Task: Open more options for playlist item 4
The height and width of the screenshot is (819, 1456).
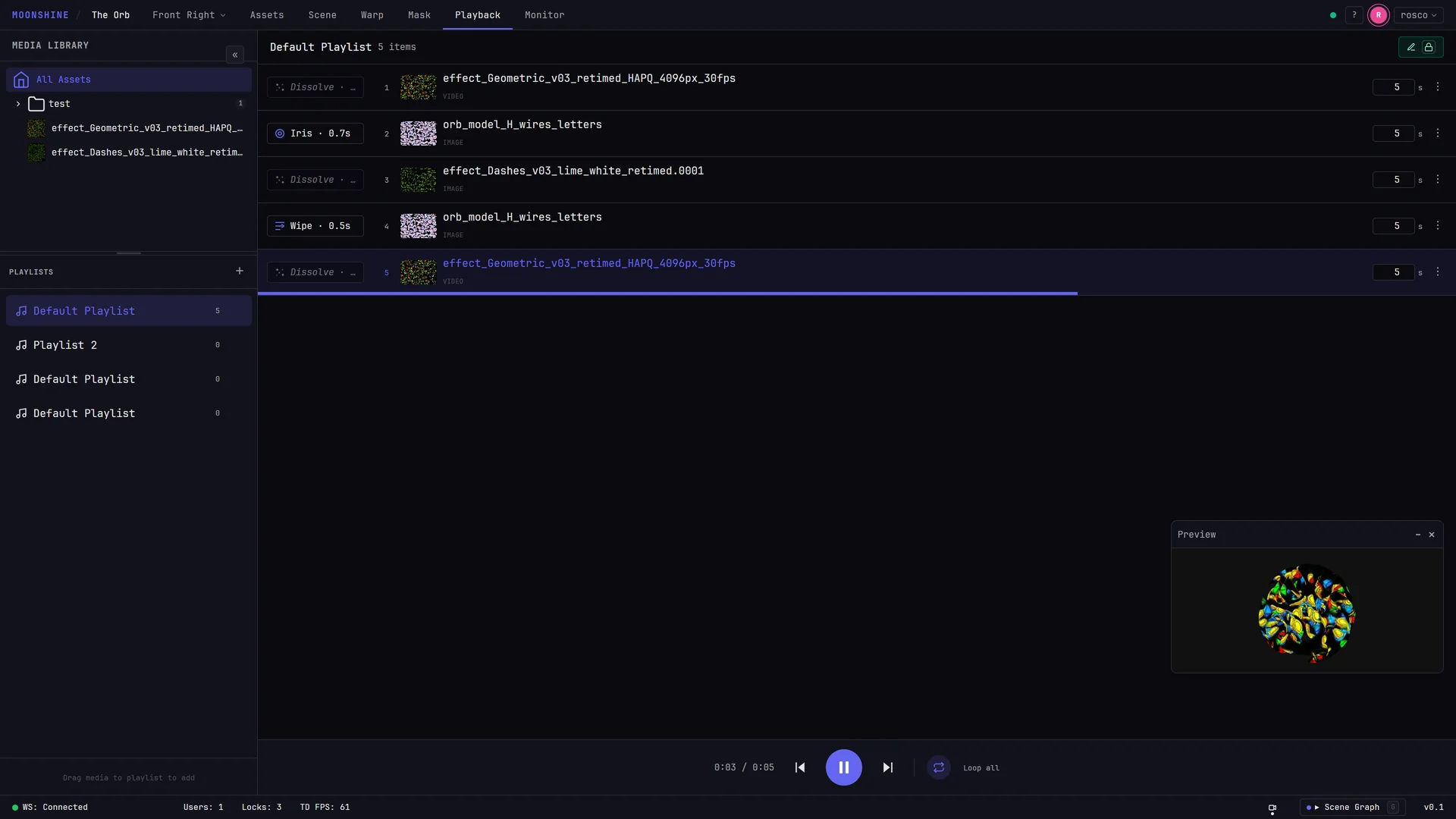Action: [x=1438, y=226]
